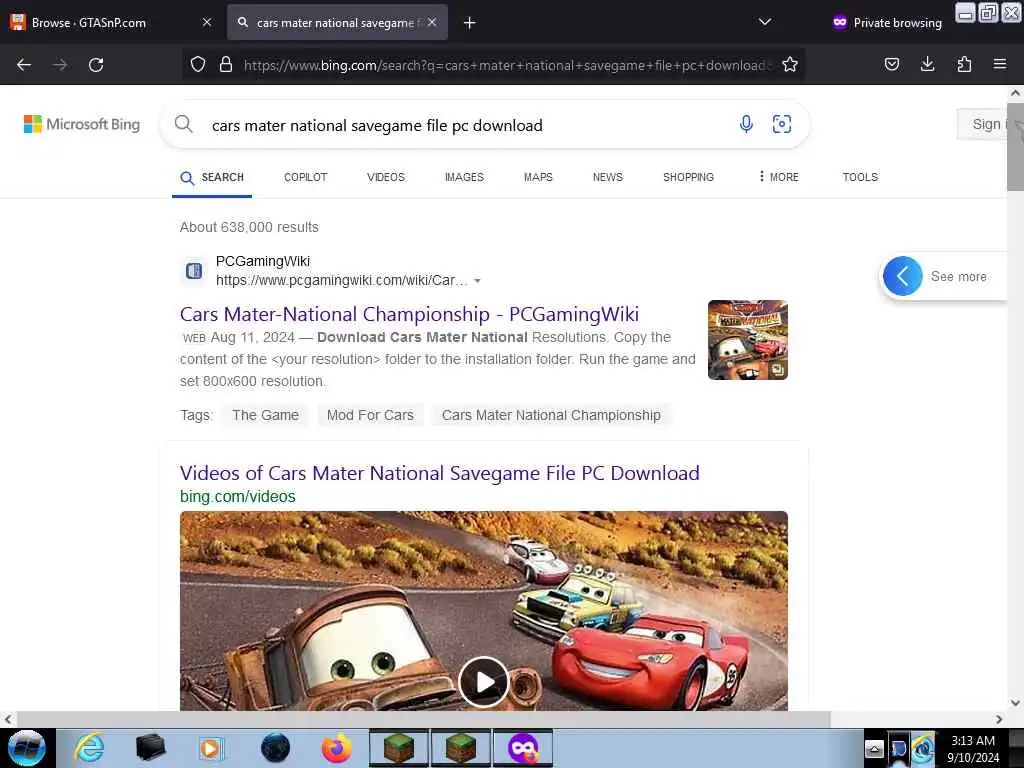Select the 'Mod For Cars' tag
1024x768 pixels.
(370, 415)
